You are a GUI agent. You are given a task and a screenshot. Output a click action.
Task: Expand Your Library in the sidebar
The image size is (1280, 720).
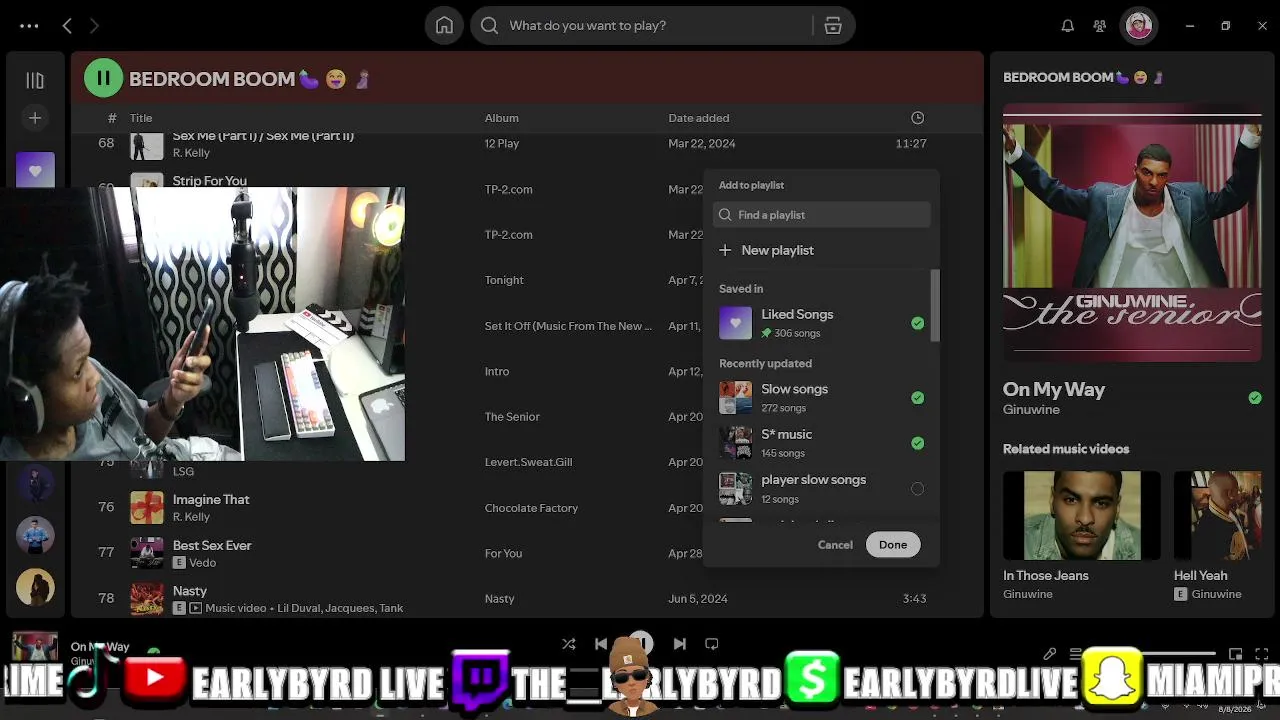pos(35,80)
